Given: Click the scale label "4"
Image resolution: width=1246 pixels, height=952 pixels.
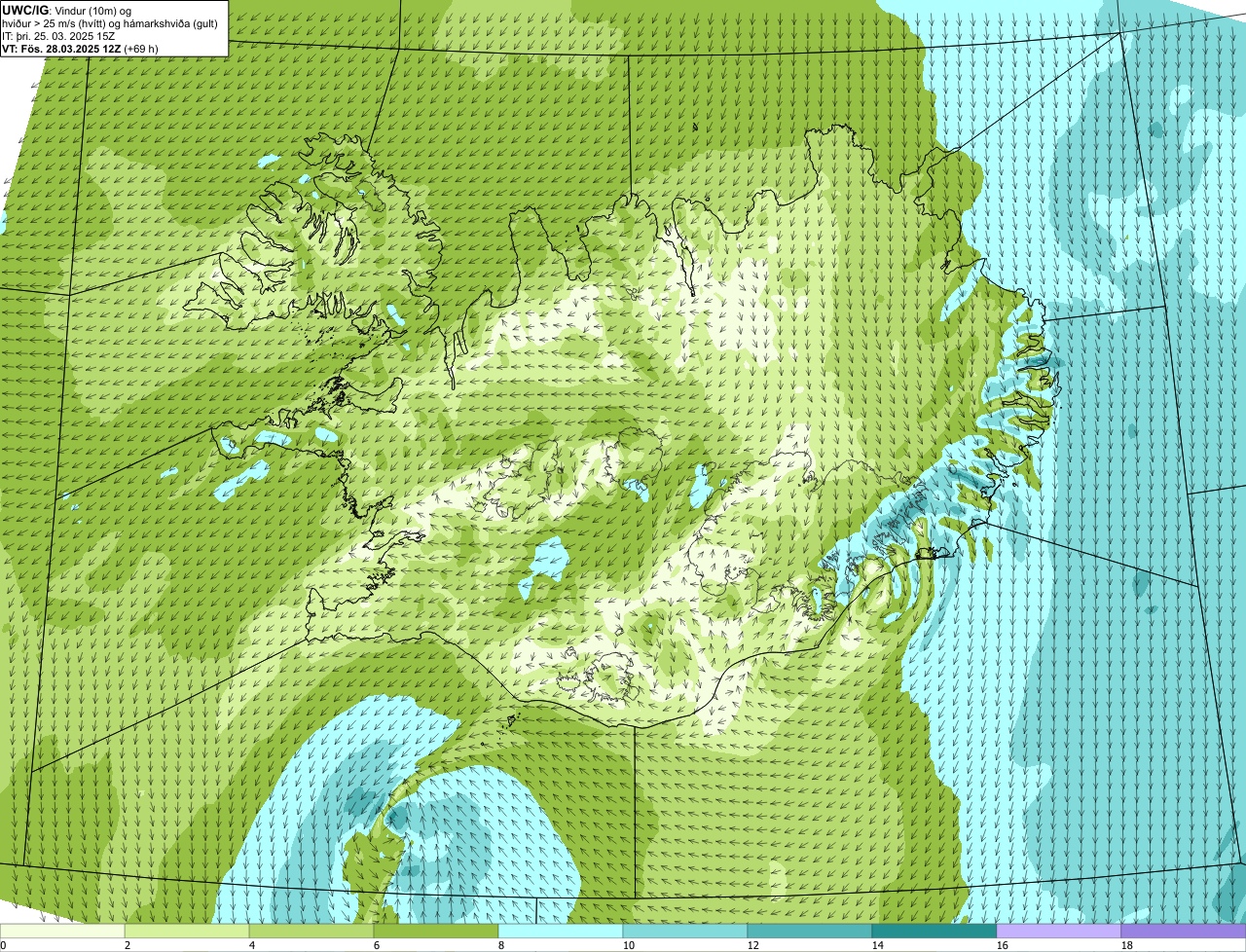Looking at the screenshot, I should coord(252,945).
